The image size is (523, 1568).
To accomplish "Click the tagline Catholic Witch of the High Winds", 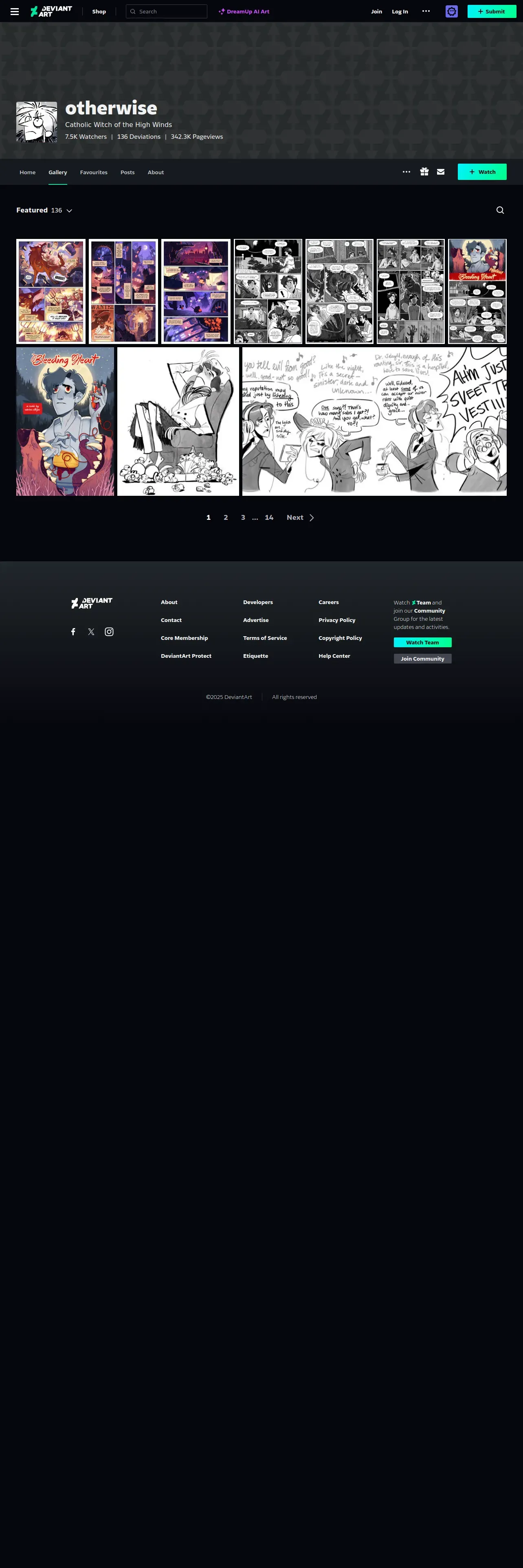I will (x=119, y=125).
